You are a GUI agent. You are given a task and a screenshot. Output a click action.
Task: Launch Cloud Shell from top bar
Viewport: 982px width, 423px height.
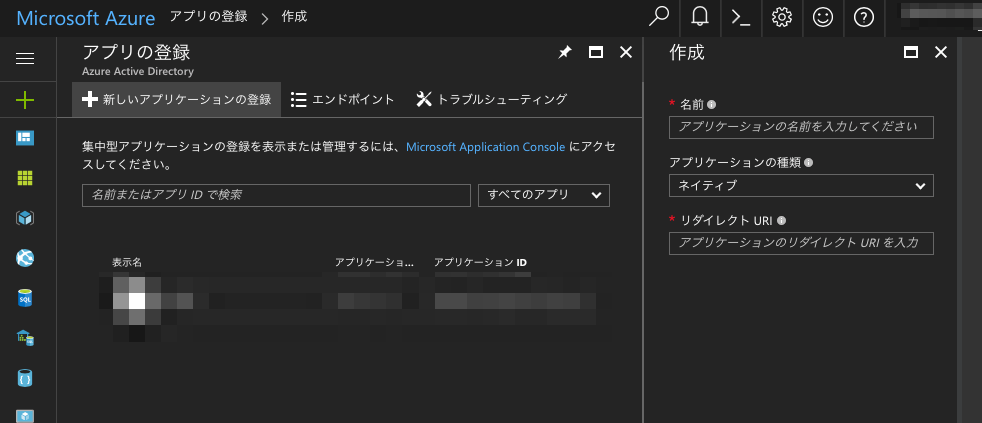tap(741, 18)
